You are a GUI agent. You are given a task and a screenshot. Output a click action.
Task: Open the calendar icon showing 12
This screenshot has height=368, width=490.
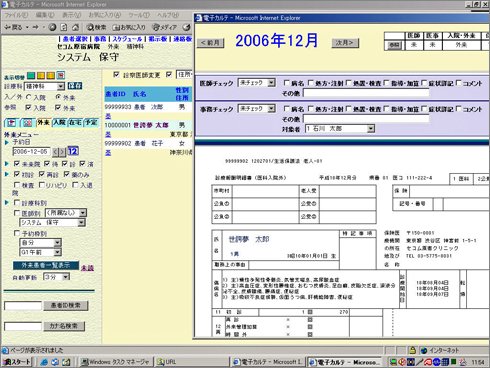coord(73,151)
